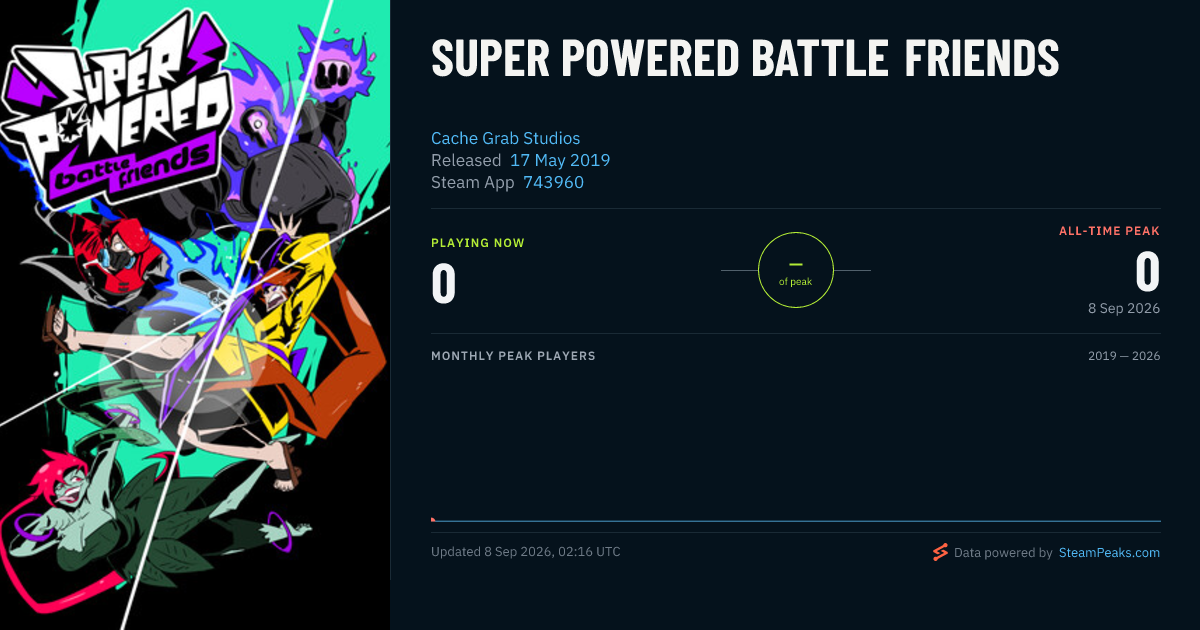Open Steam App ID 743960 link
The height and width of the screenshot is (630, 1200).
click(553, 182)
